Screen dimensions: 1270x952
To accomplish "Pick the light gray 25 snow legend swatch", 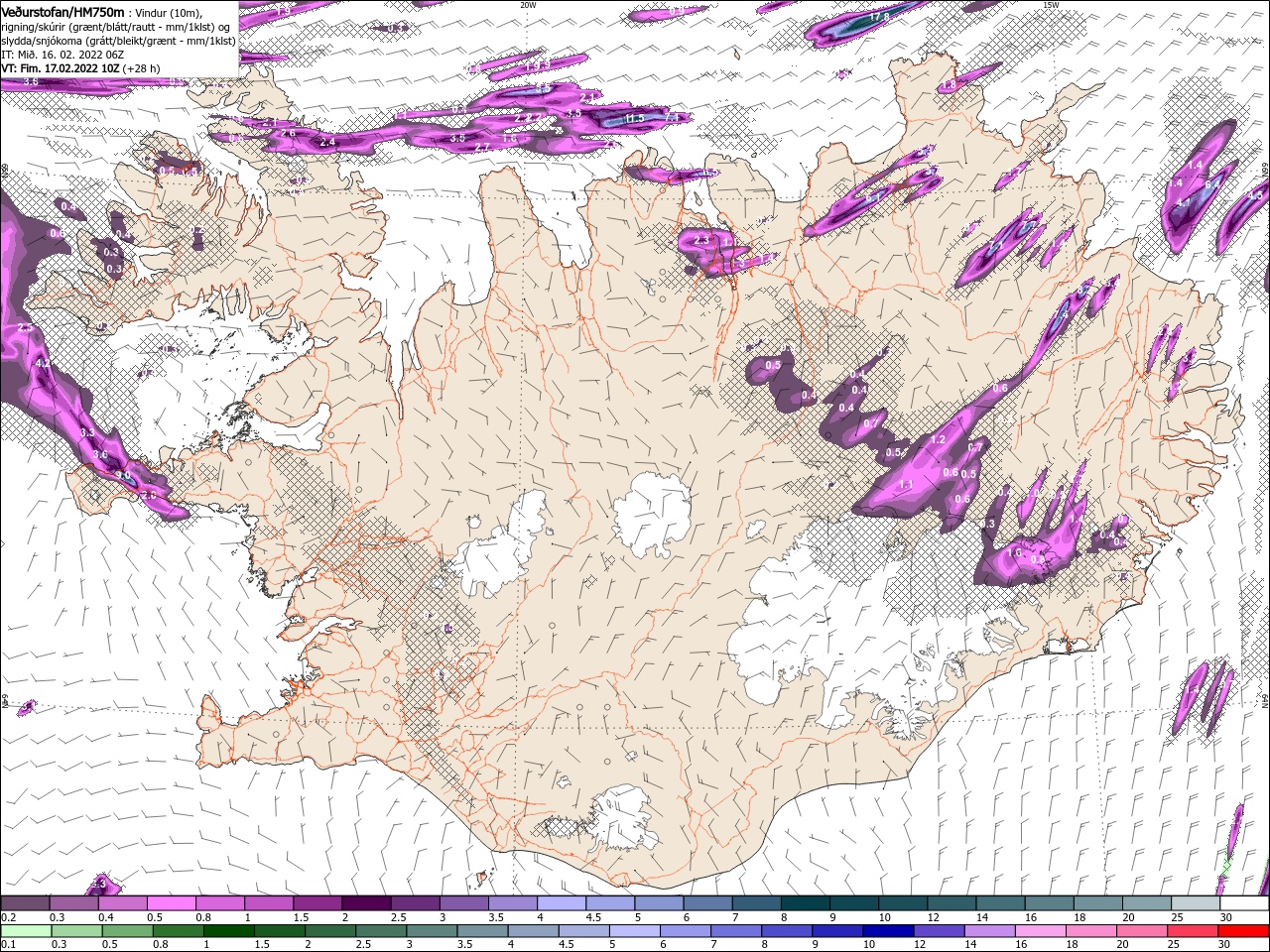I will tap(1196, 903).
